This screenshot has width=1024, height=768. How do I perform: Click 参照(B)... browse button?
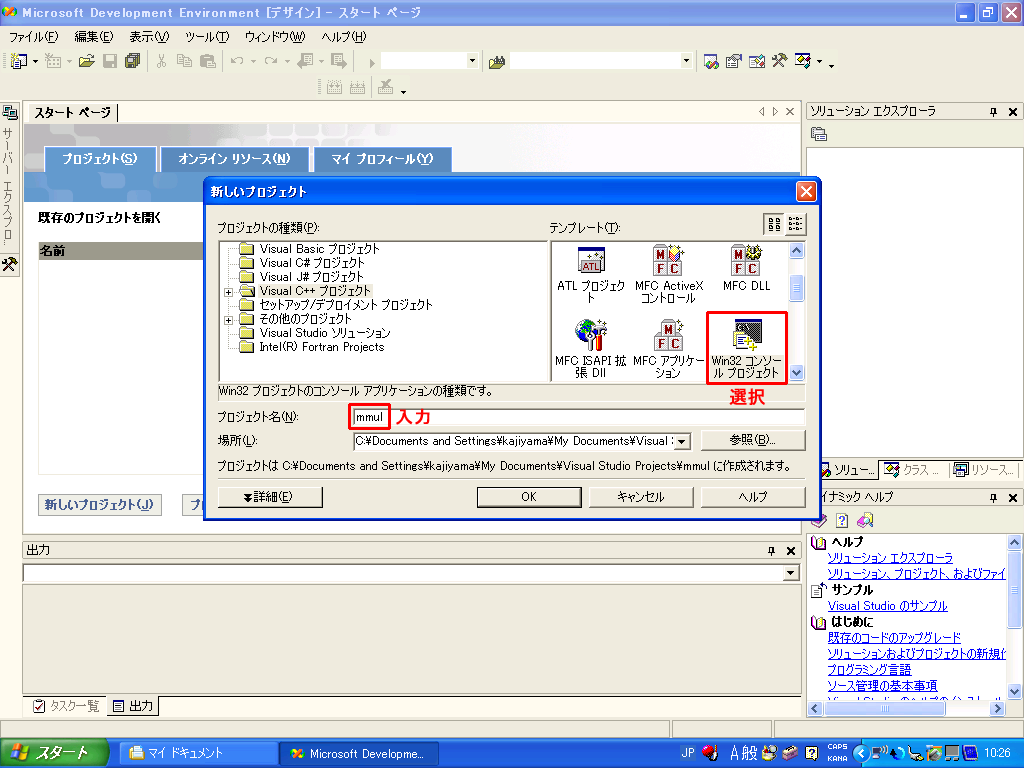[753, 440]
